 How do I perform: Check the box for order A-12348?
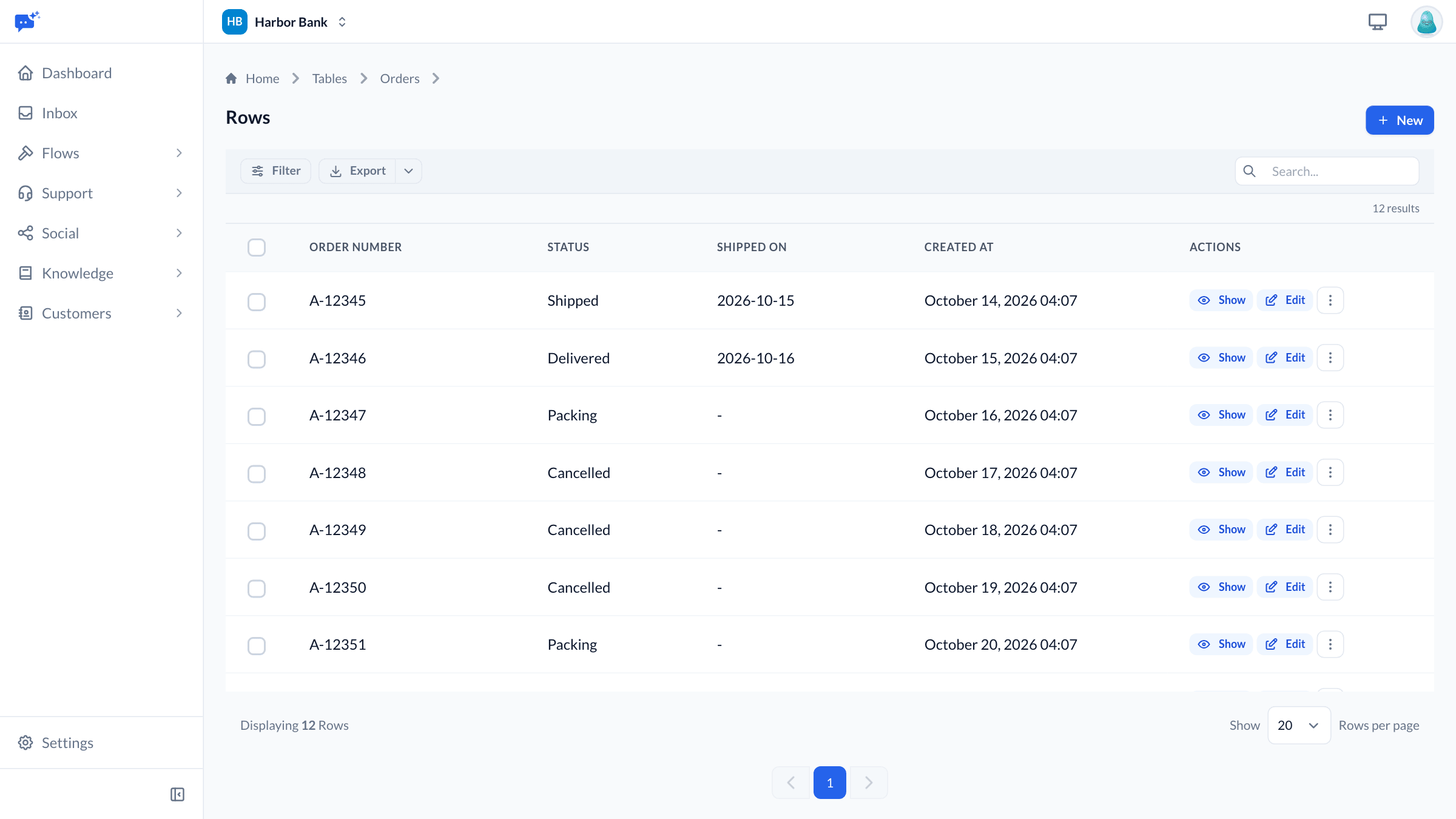point(257,474)
